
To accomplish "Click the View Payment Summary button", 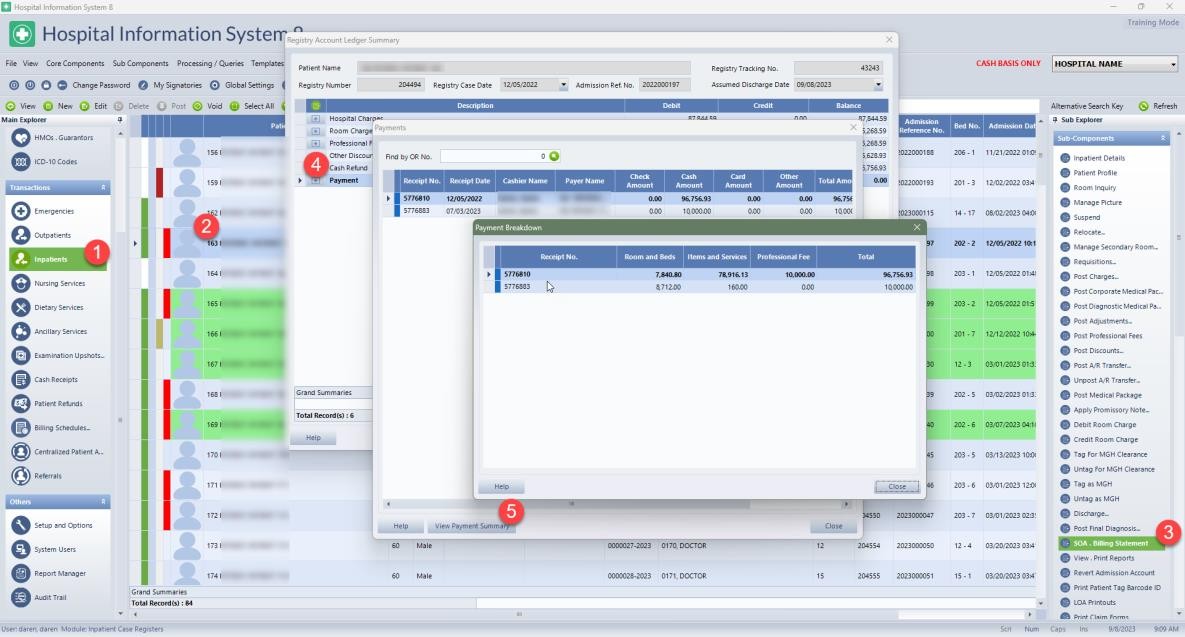I will (x=471, y=526).
